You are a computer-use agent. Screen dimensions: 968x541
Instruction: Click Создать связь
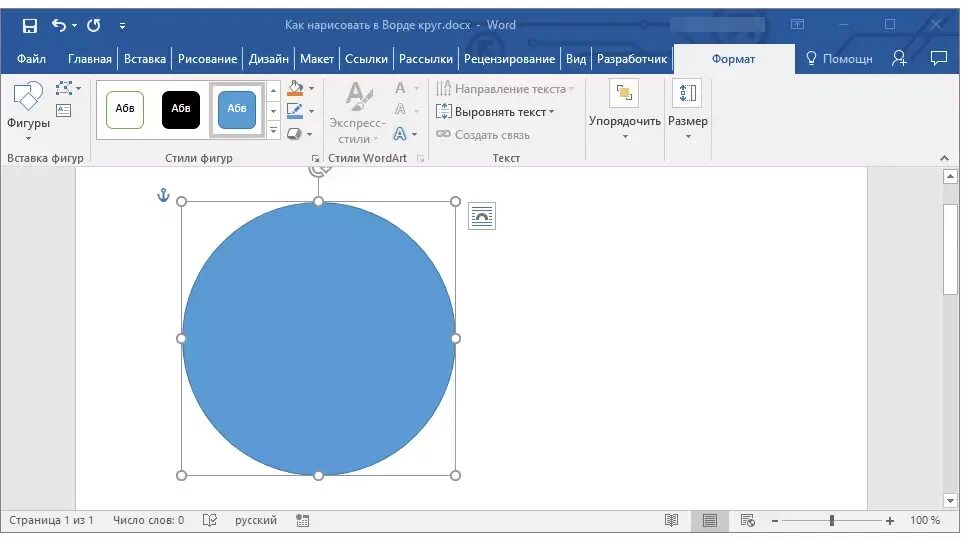click(x=483, y=135)
